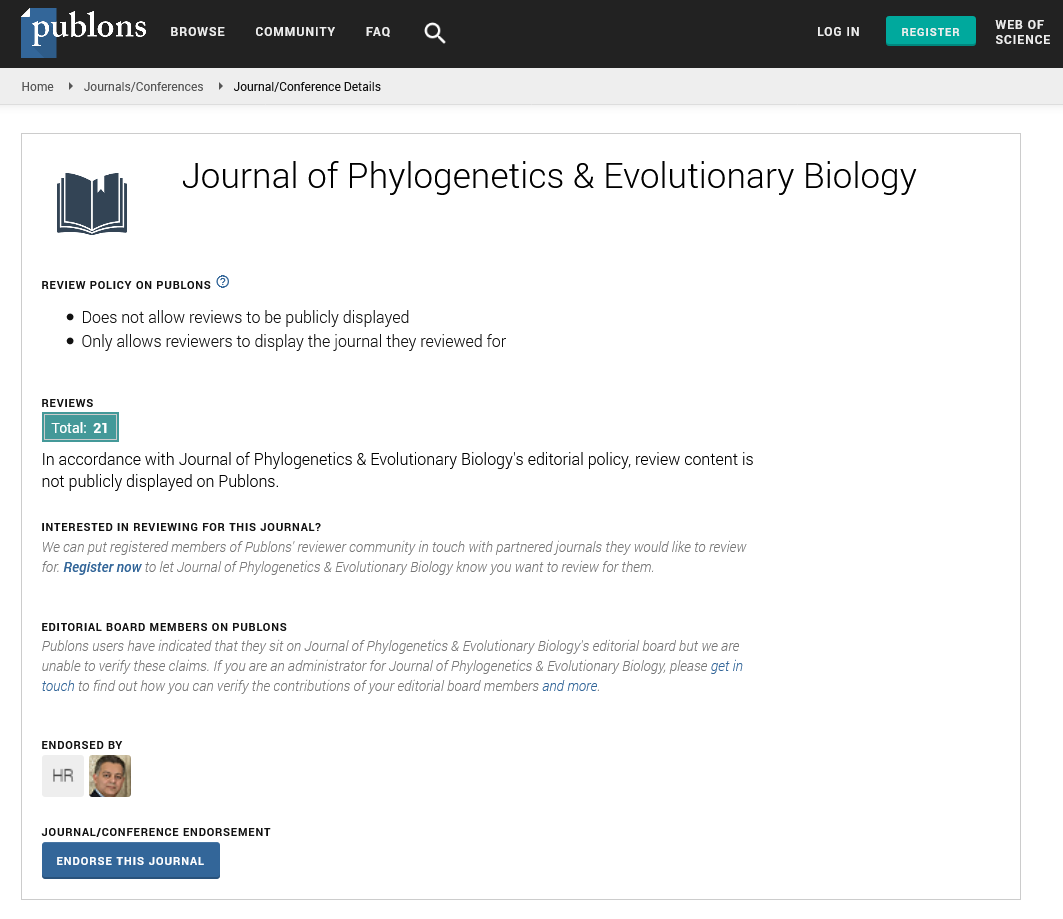Open the 'and more' link
This screenshot has width=1063, height=919.
[x=570, y=686]
